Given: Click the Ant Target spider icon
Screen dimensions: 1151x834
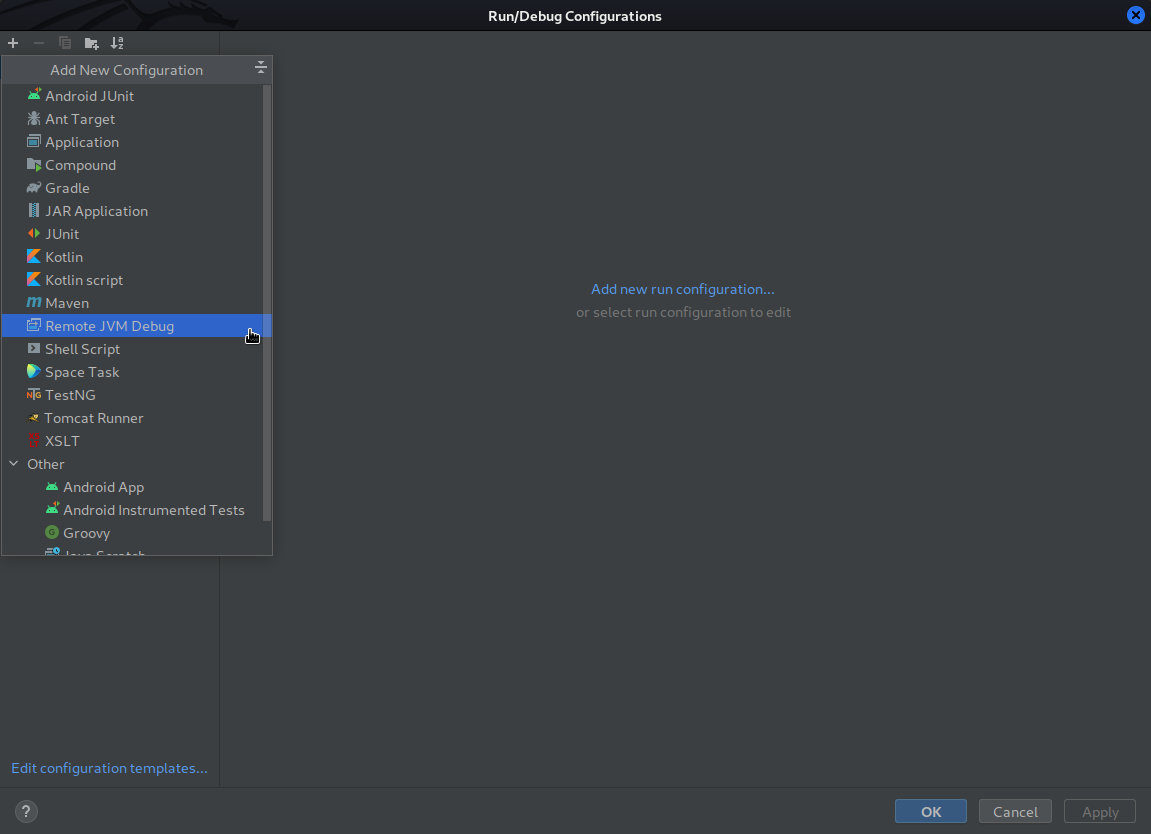Looking at the screenshot, I should click(34, 118).
